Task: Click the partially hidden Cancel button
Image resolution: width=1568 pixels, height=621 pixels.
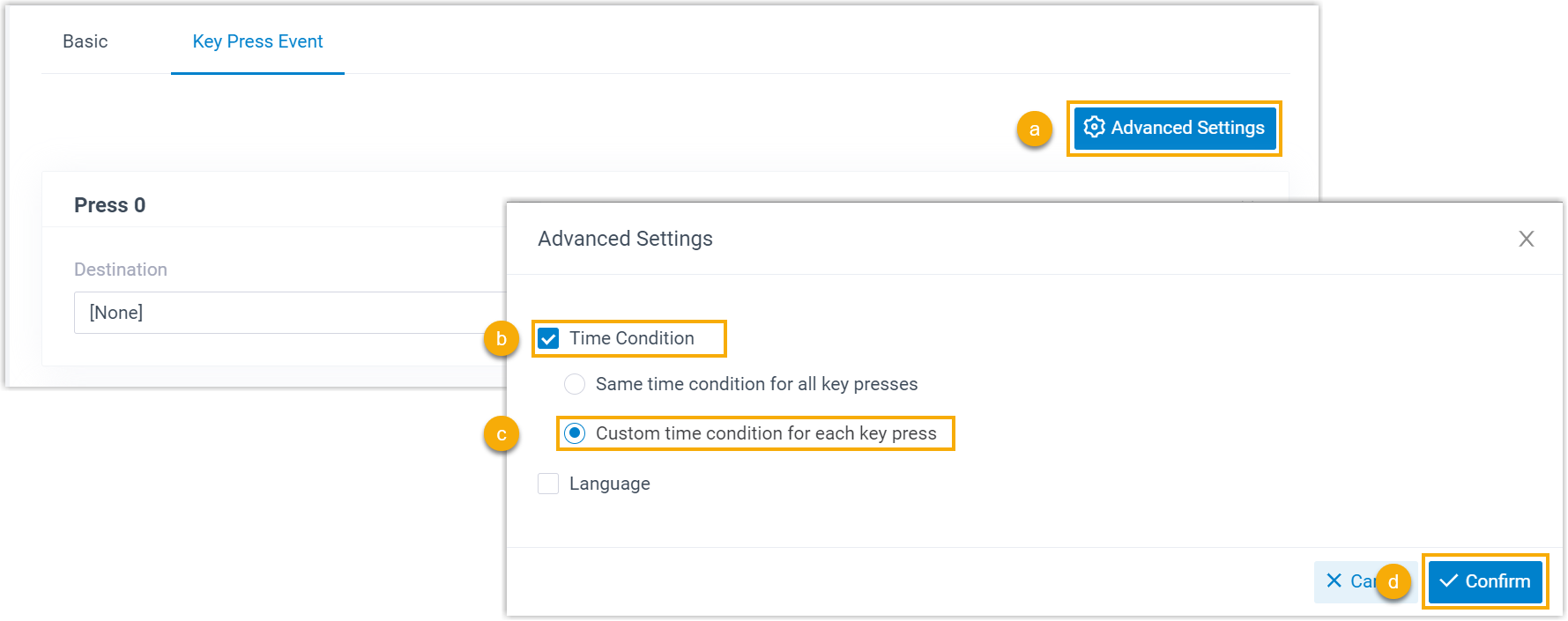Action: click(1356, 581)
